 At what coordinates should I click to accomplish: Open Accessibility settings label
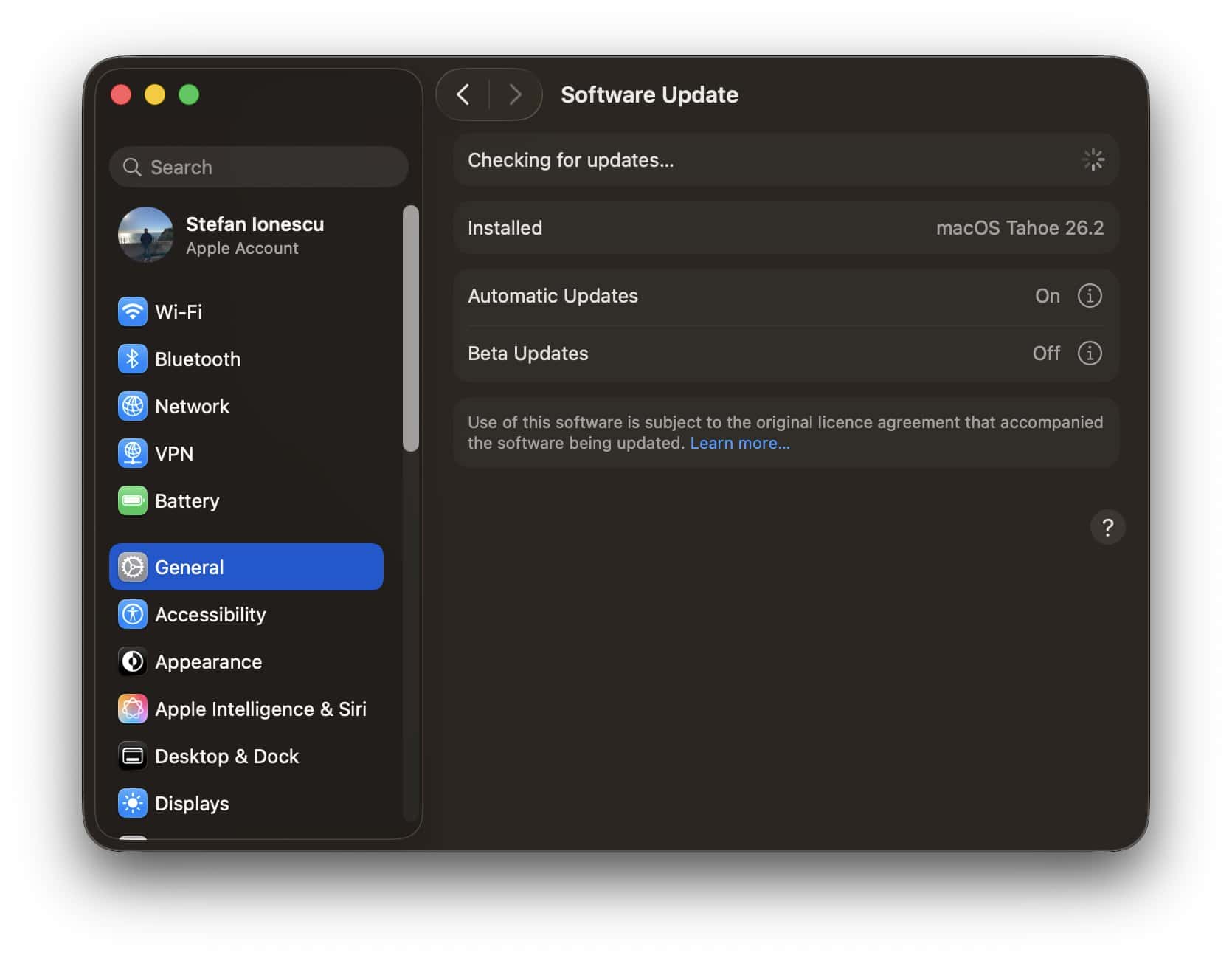[x=210, y=615]
